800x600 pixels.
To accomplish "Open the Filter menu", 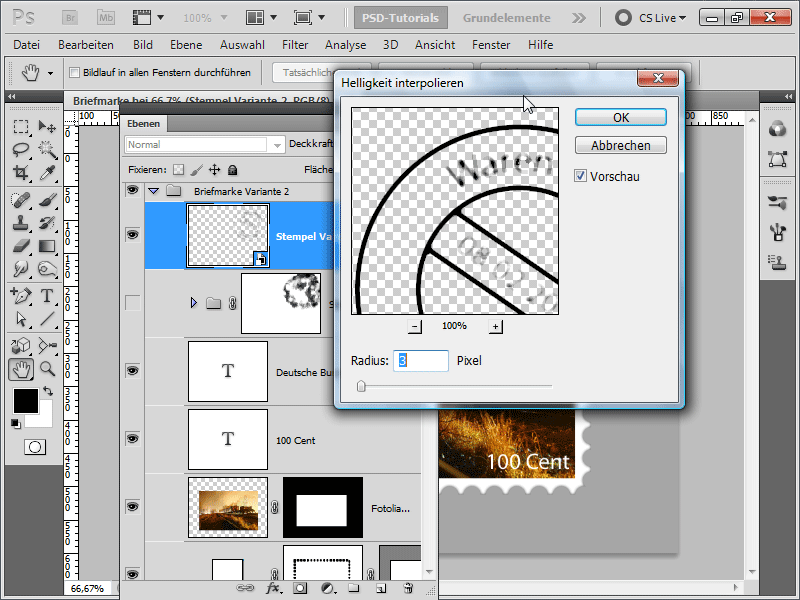I will point(295,45).
